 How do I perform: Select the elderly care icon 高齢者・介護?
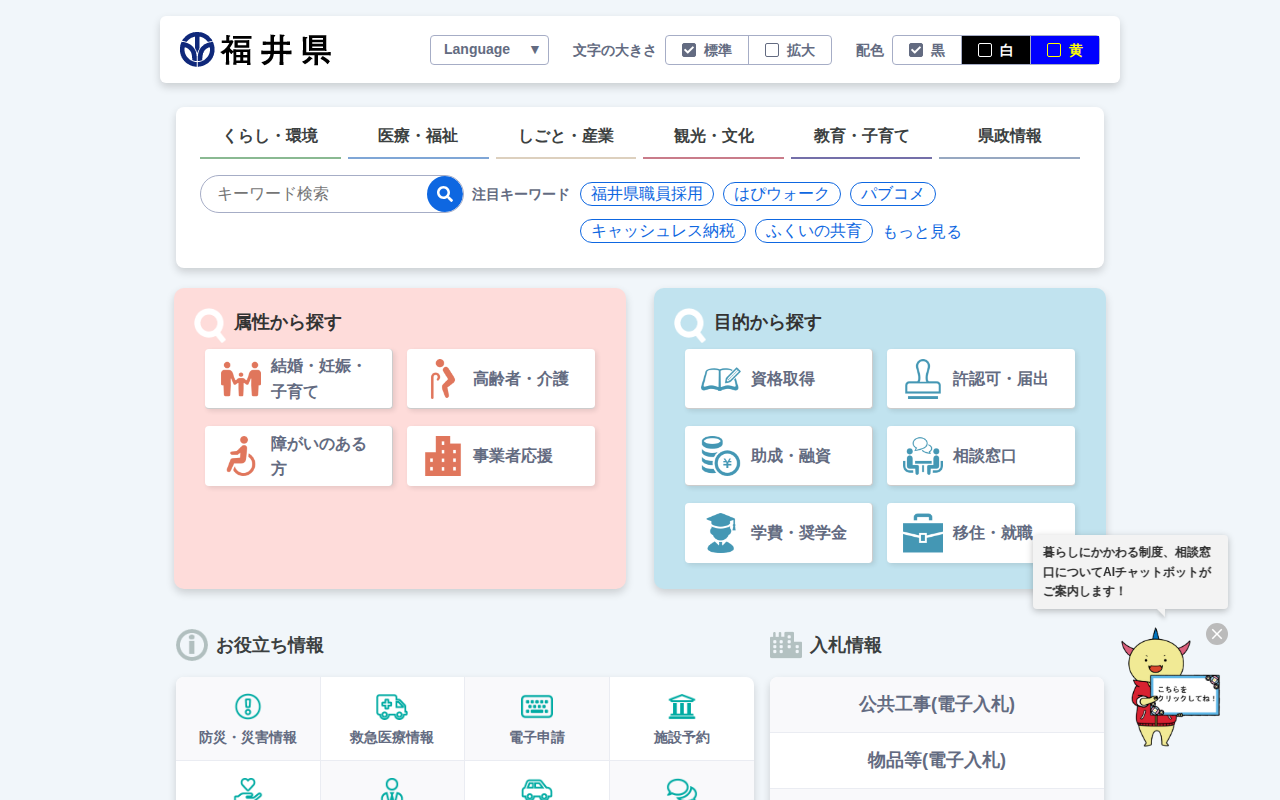441,379
